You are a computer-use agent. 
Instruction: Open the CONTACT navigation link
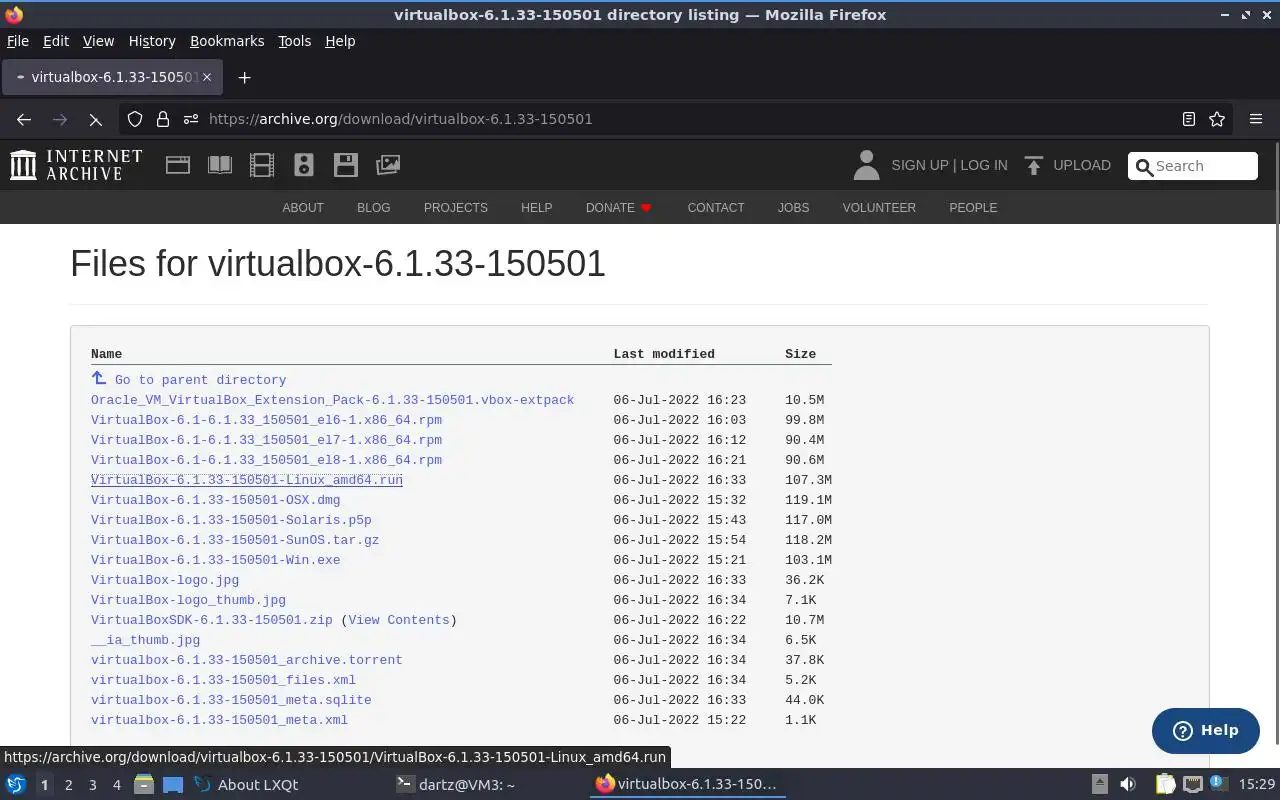click(x=716, y=208)
